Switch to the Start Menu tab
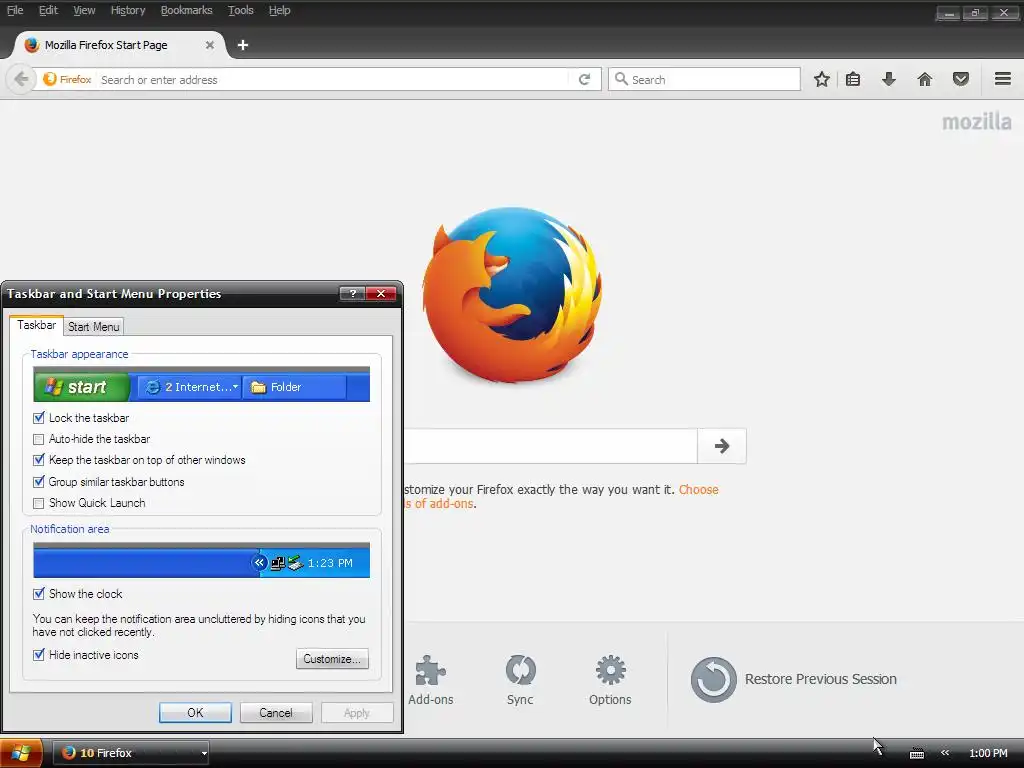The height and width of the screenshot is (768, 1024). click(x=93, y=327)
